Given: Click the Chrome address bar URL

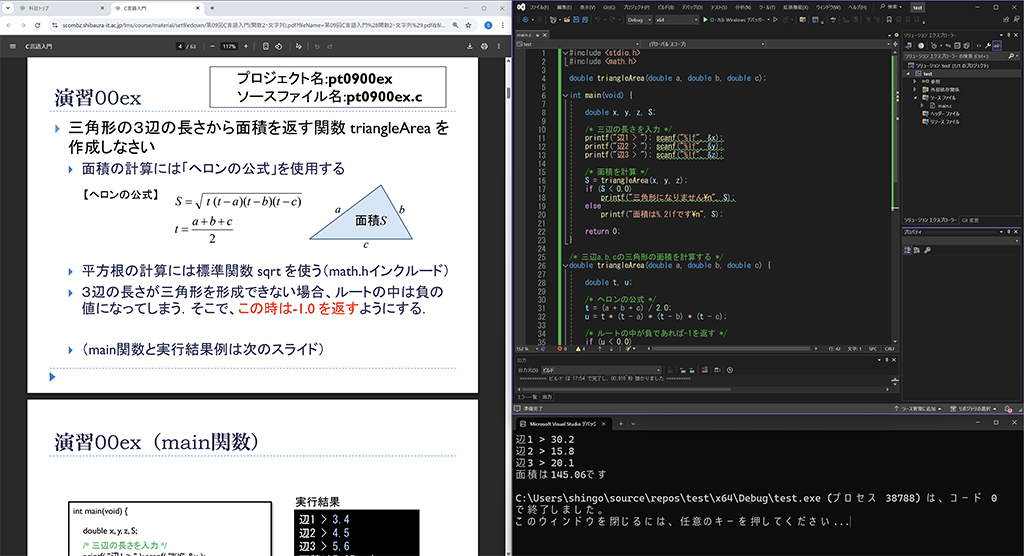Looking at the screenshot, I should pyautogui.click(x=251, y=25).
